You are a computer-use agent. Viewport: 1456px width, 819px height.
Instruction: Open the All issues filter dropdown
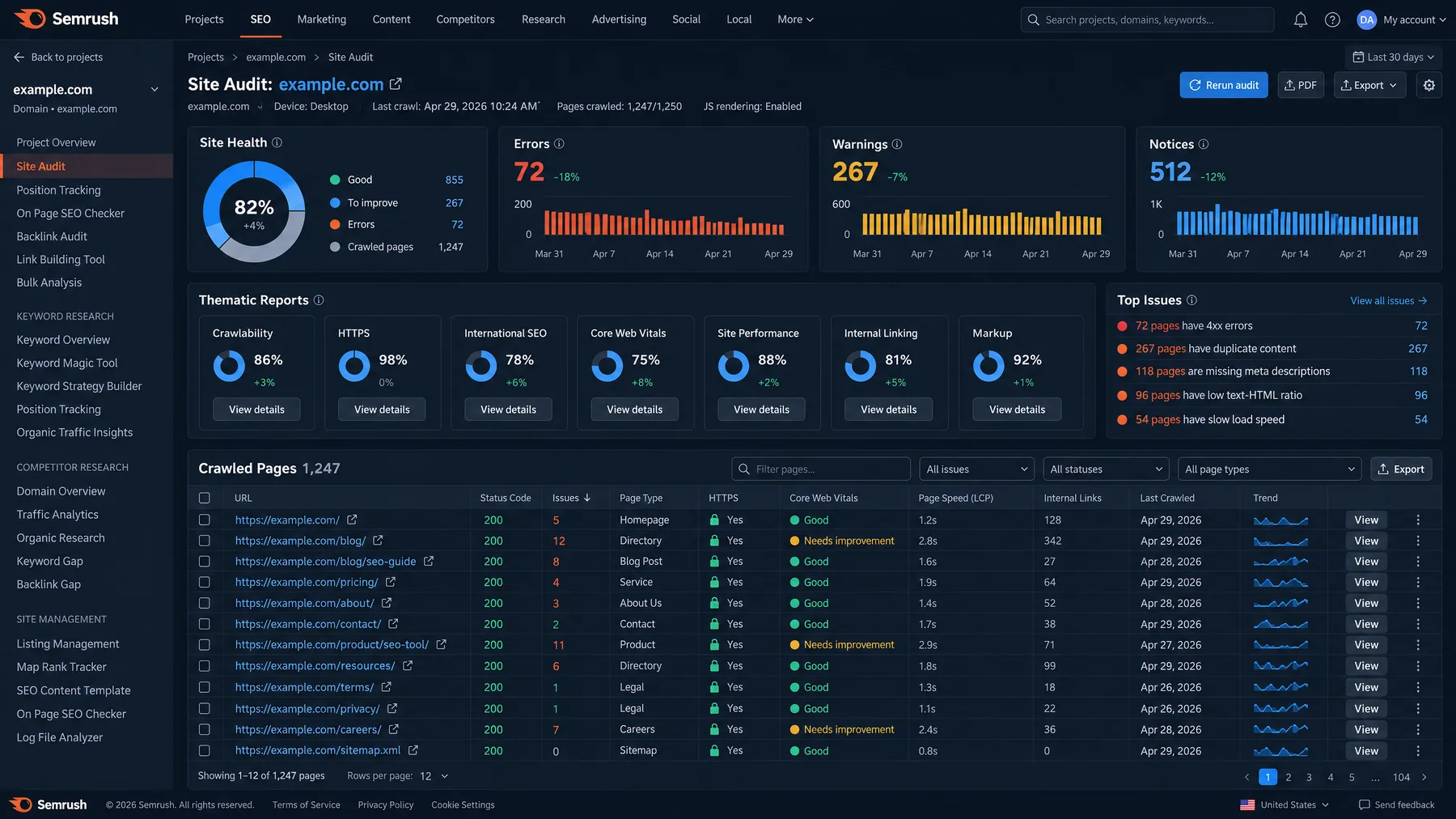pyautogui.click(x=976, y=469)
